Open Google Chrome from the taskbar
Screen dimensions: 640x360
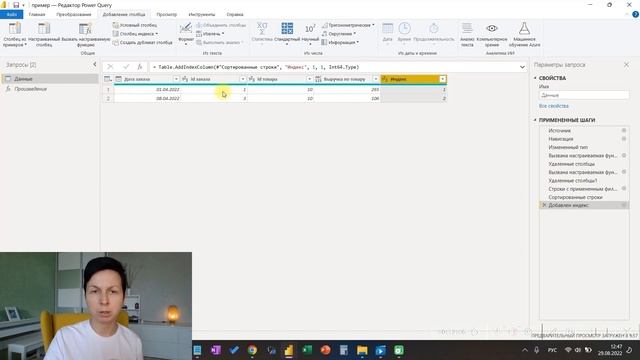252,350
